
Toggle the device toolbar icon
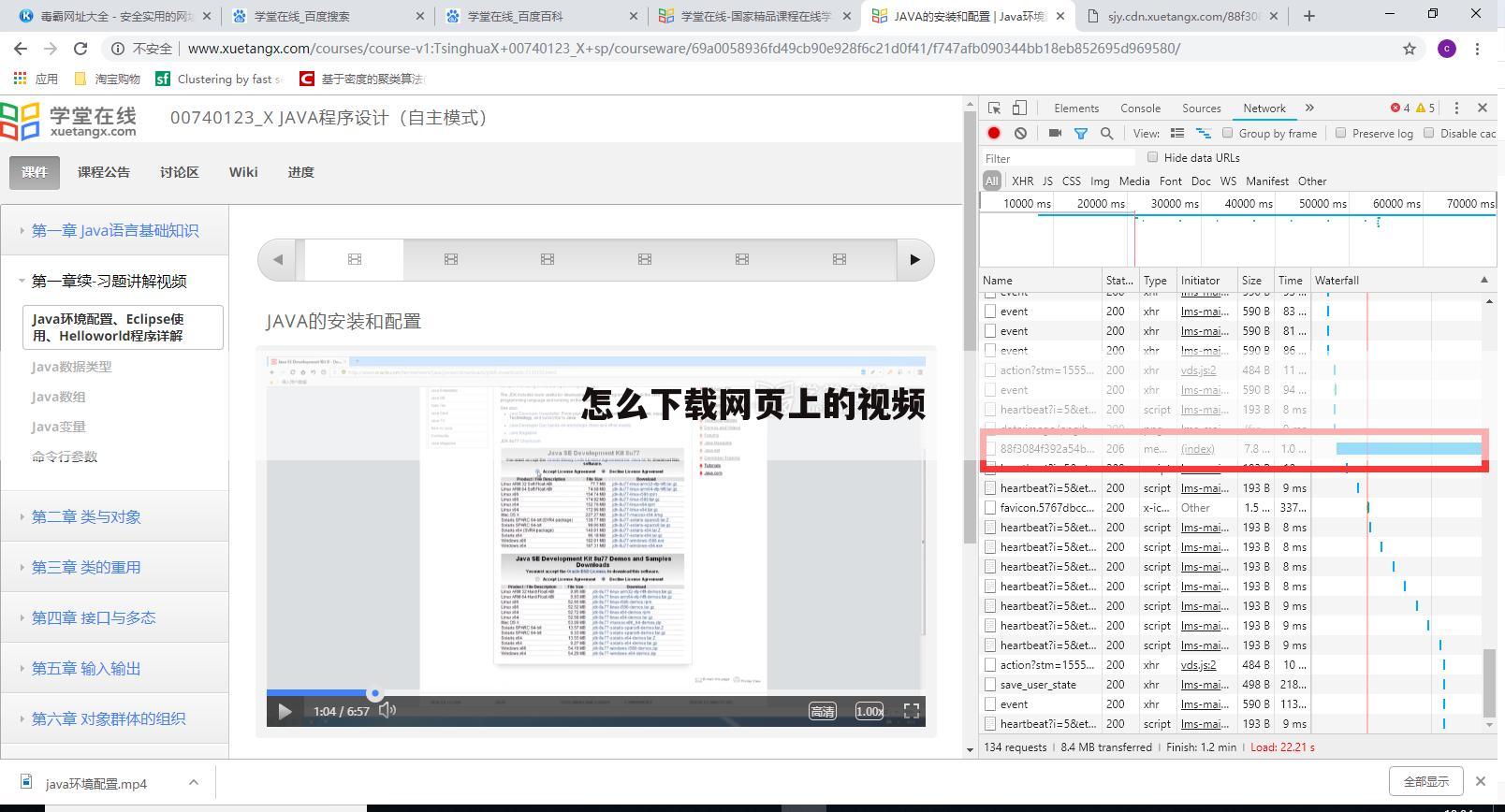(1019, 108)
